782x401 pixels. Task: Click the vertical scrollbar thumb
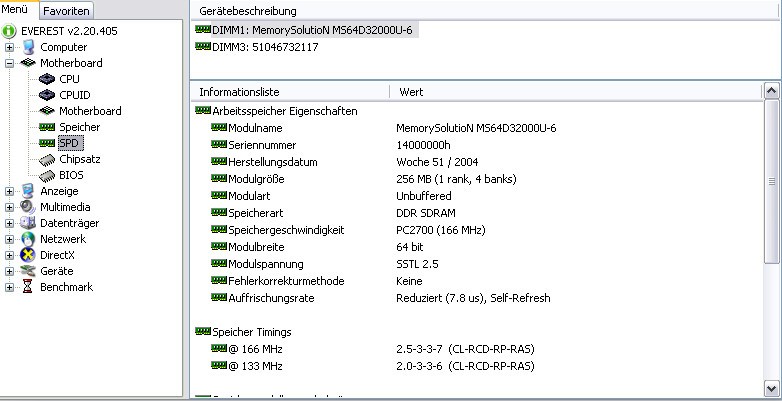click(772, 181)
